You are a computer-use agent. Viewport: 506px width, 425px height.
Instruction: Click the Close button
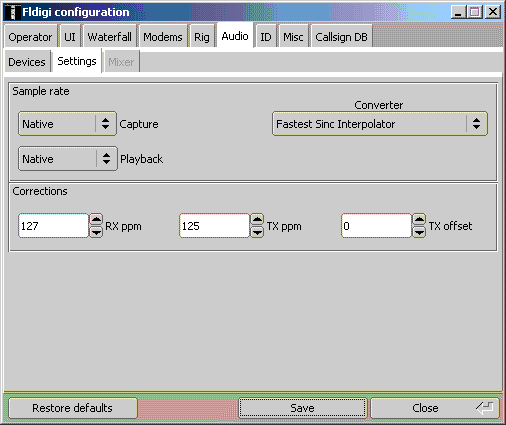pos(435,408)
